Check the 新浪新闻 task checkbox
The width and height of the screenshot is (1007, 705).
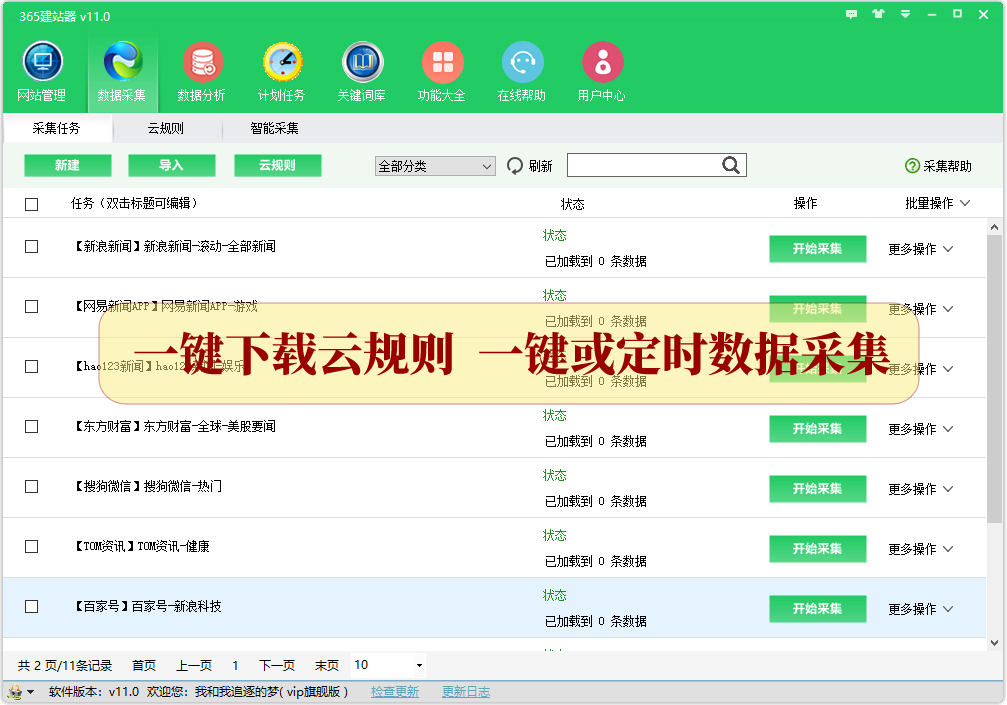click(31, 247)
